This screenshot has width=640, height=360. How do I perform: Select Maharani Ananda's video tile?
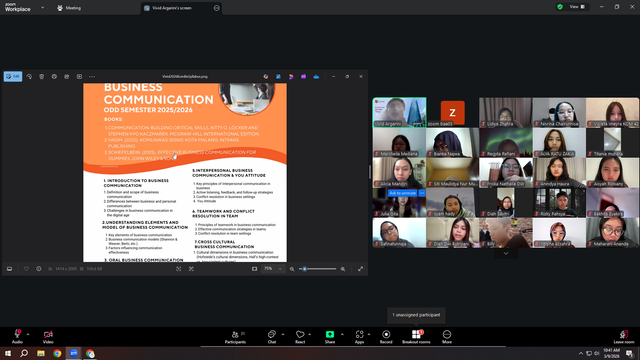[x=613, y=233]
